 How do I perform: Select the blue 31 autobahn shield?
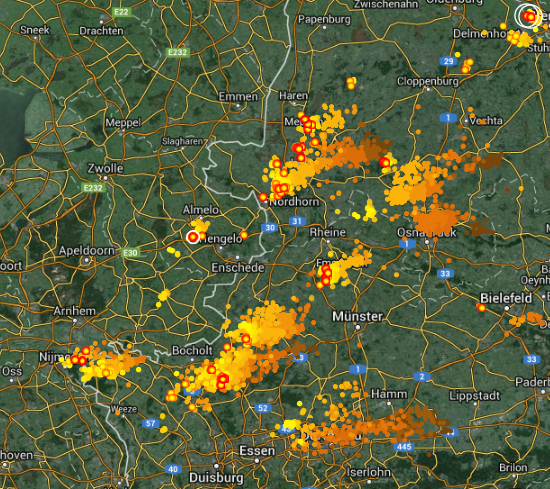pos(297,221)
